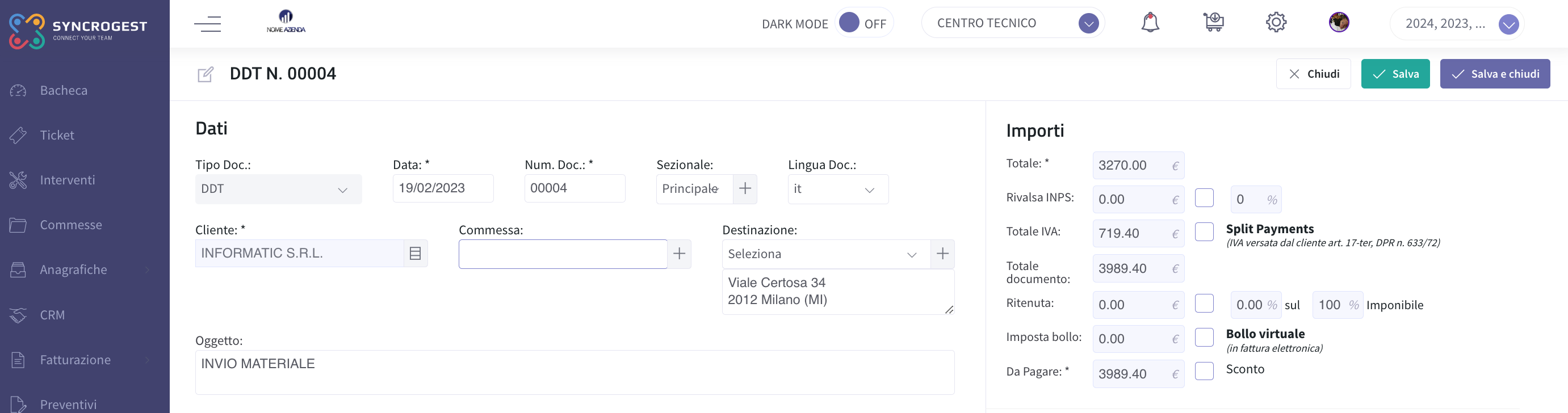Open the shopping cart icon
The height and width of the screenshot is (413, 1568).
(1213, 23)
